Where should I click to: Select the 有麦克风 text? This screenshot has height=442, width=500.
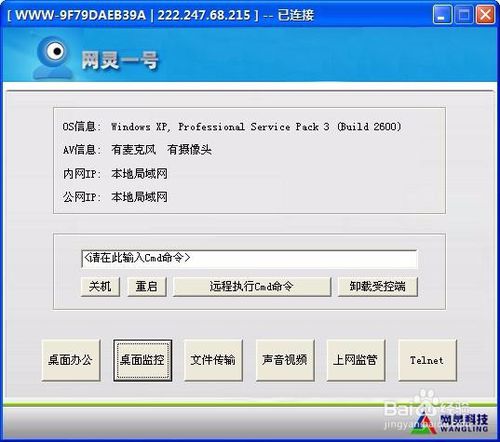point(133,150)
